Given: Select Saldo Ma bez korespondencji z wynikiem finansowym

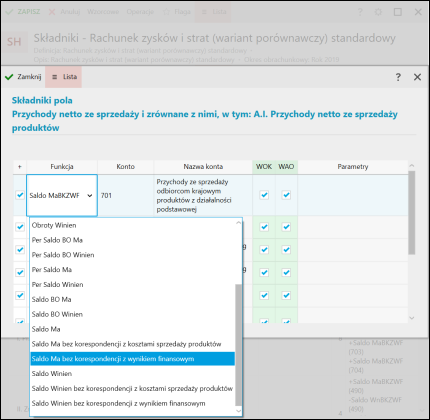Looking at the screenshot, I should click(x=133, y=359).
